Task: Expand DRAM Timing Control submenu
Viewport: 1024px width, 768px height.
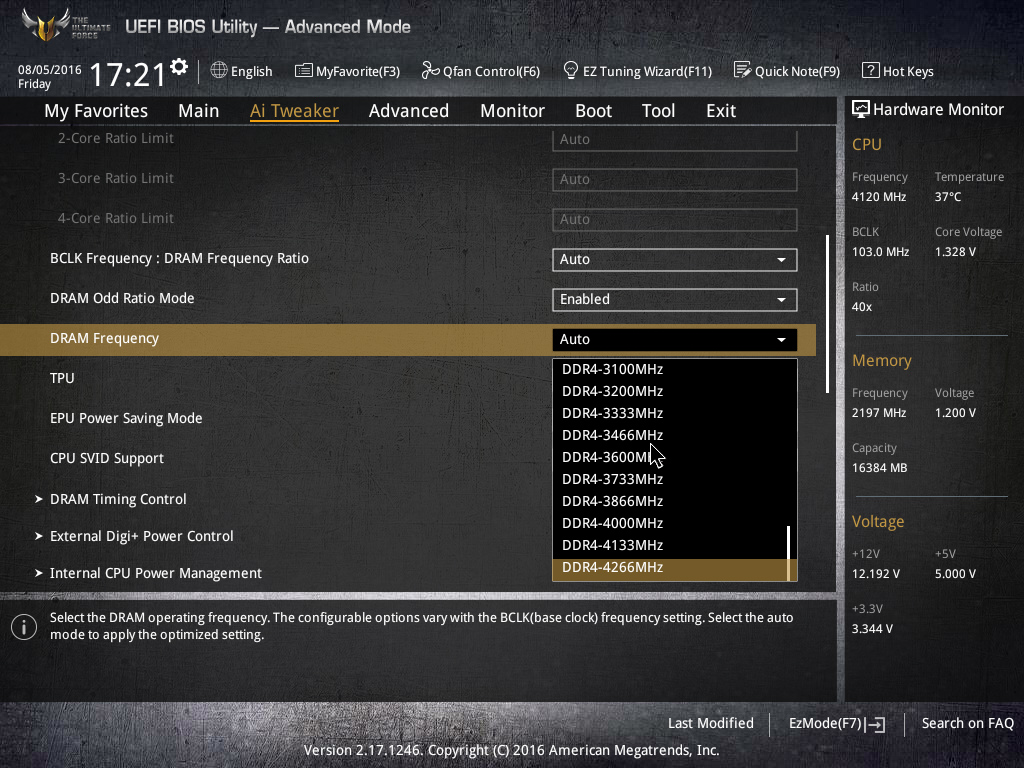Action: pos(118,500)
